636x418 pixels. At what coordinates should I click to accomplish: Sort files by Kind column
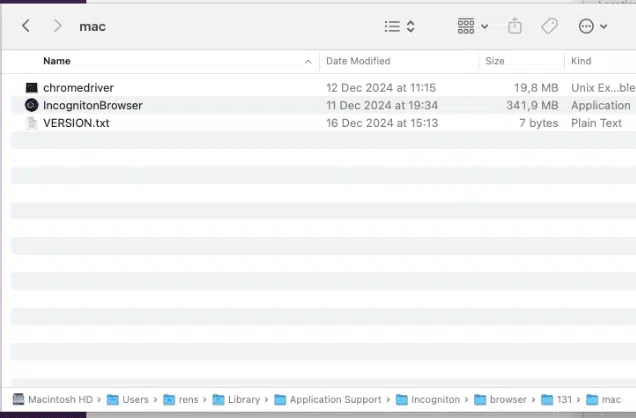click(x=581, y=61)
